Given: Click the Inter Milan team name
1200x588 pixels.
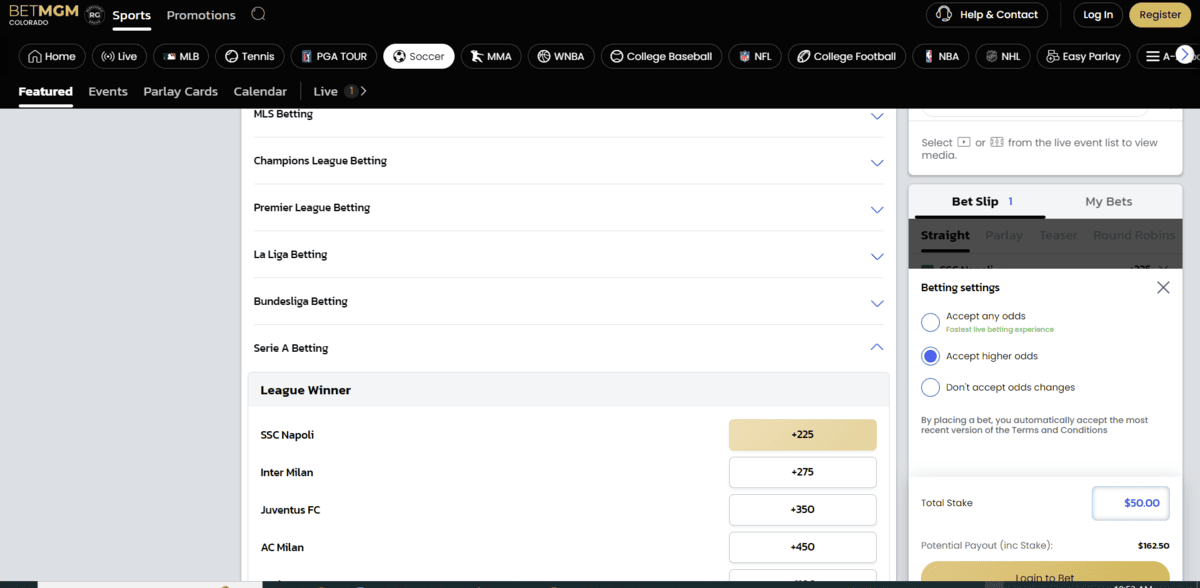Looking at the screenshot, I should 287,472.
